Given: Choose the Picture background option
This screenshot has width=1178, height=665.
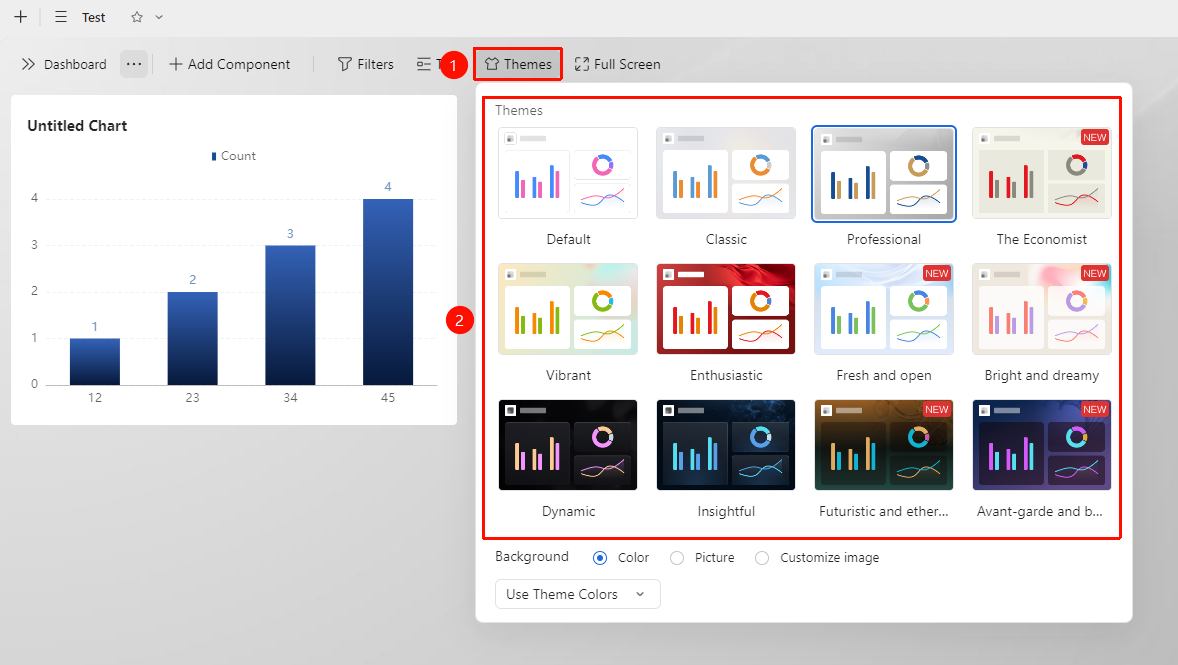Looking at the screenshot, I should (x=677, y=558).
